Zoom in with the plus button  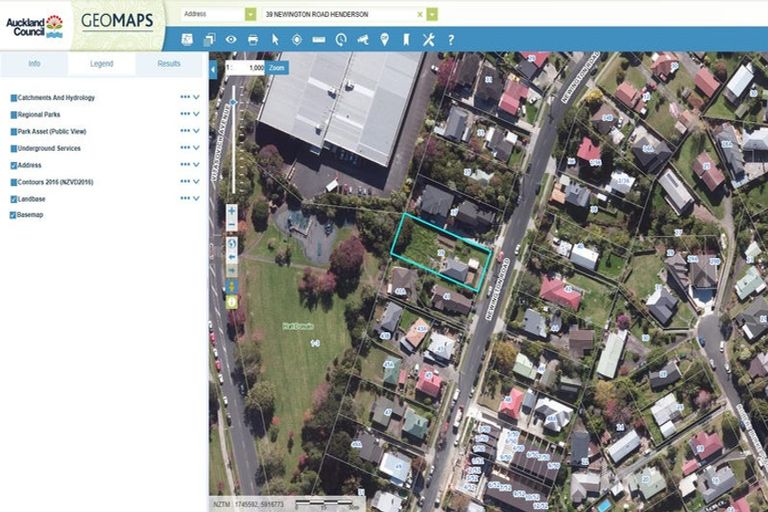[232, 212]
